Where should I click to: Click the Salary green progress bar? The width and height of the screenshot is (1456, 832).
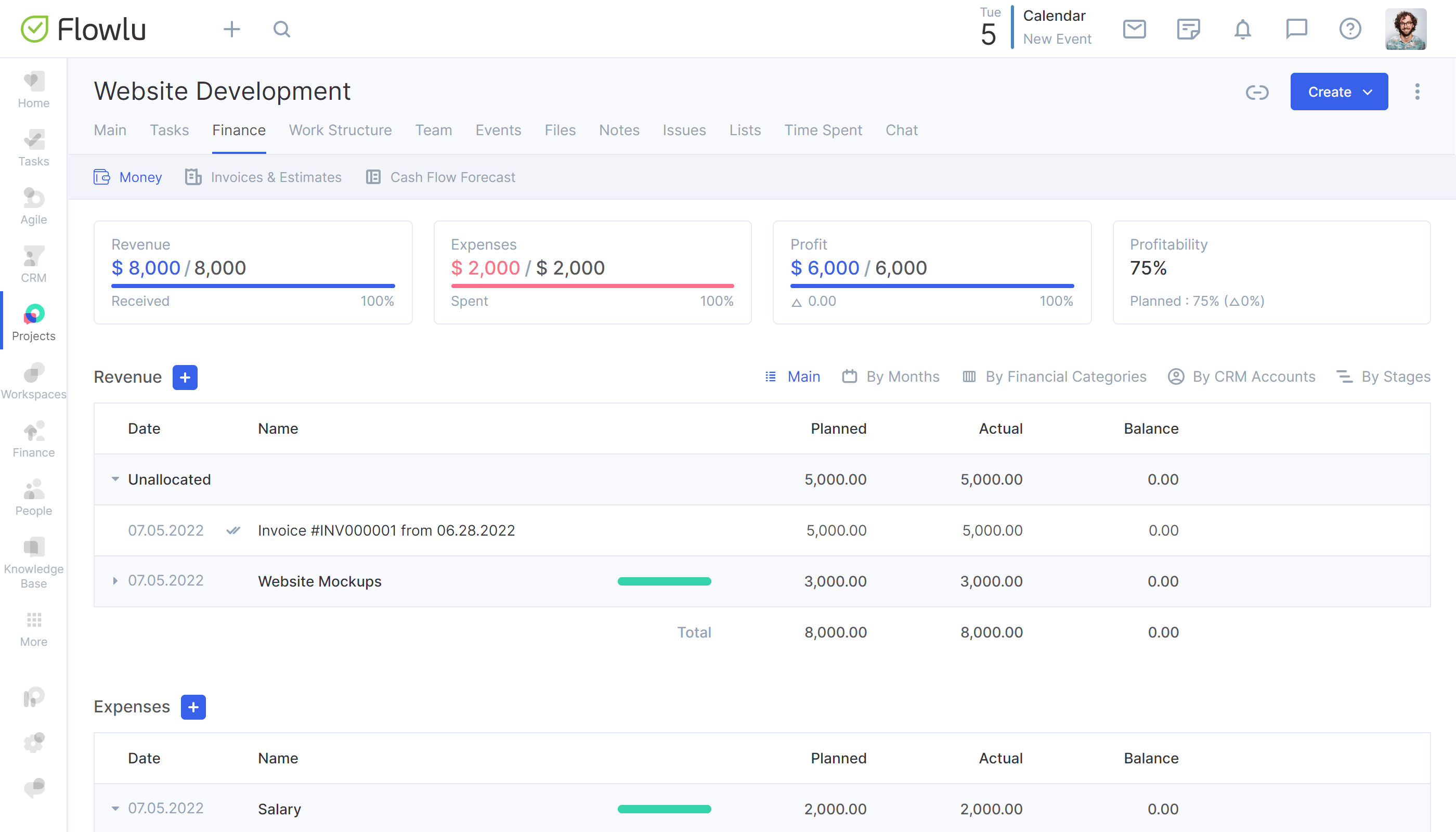[664, 809]
